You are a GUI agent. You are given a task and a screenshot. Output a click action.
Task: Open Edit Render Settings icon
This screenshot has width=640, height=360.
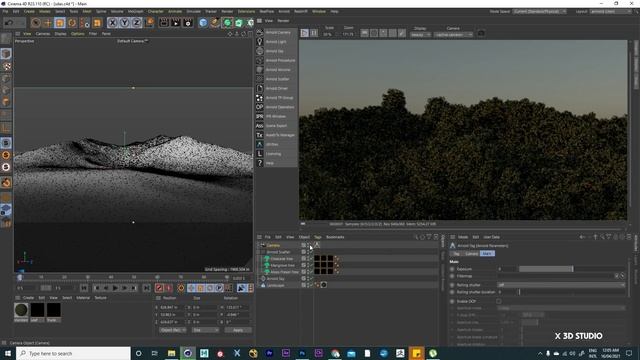(188, 23)
